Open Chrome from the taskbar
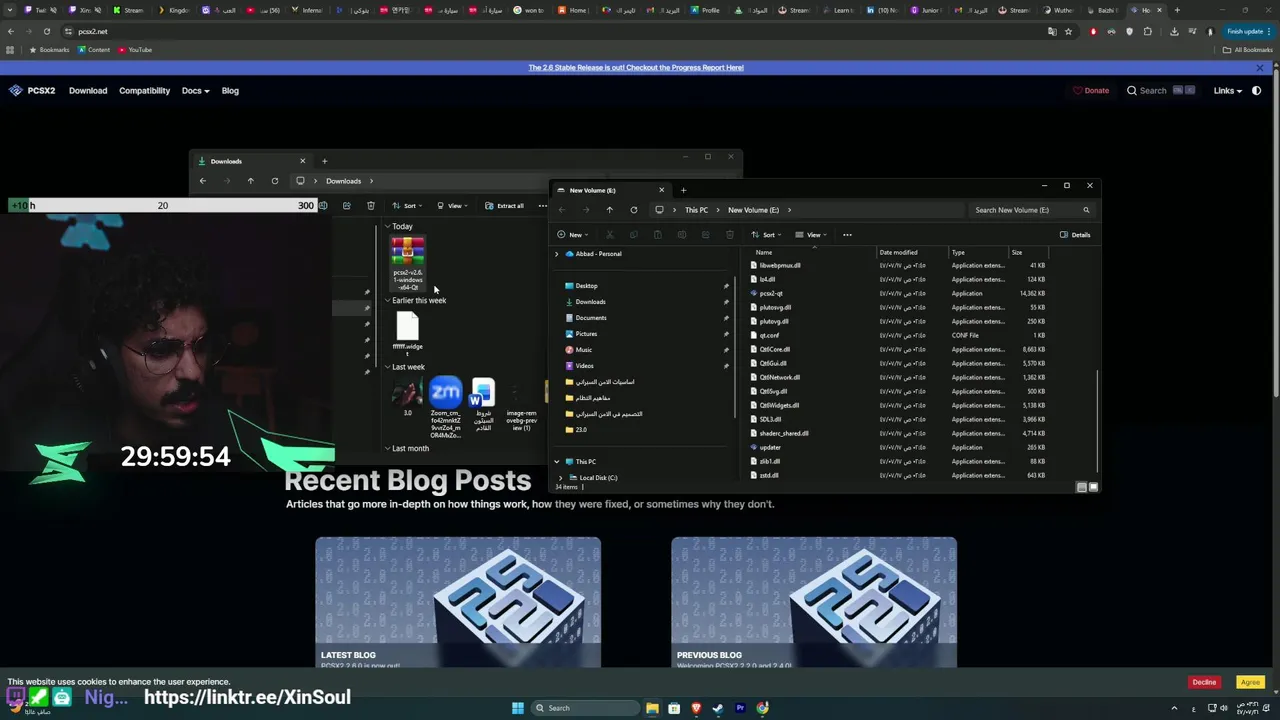 762,708
